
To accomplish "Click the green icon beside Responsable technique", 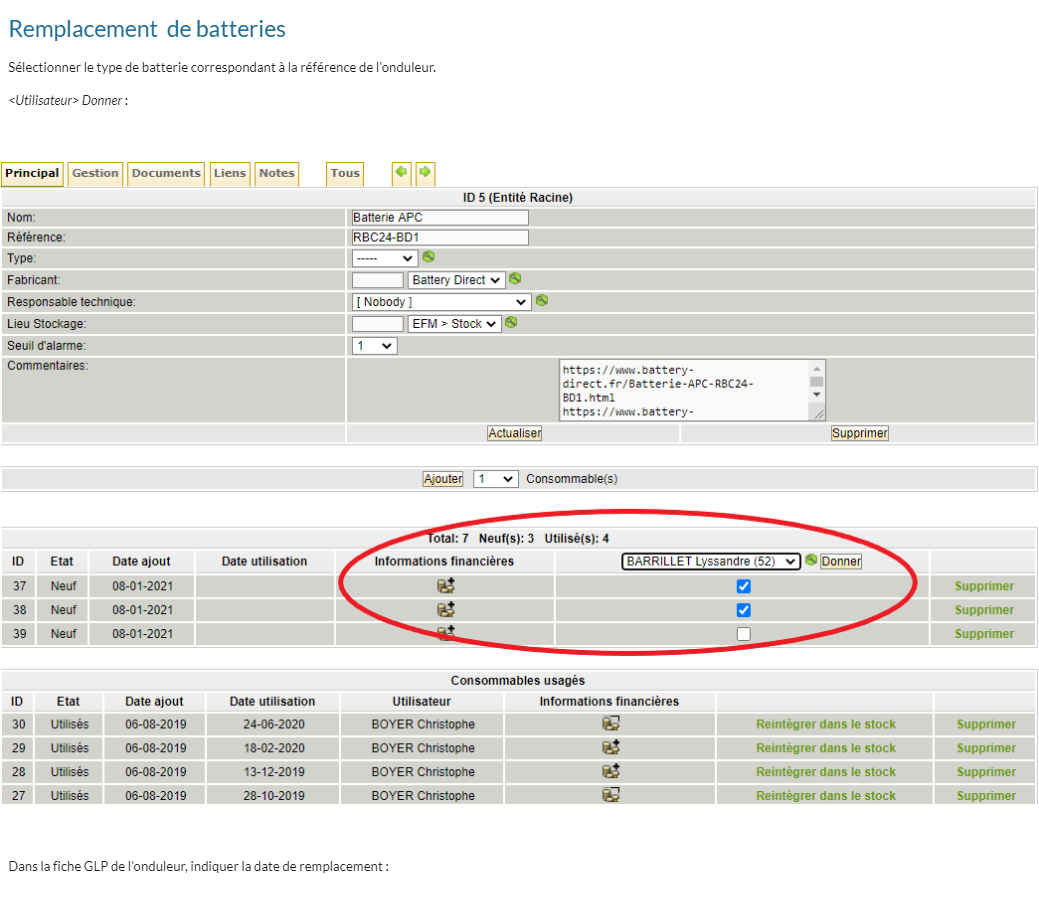I will (542, 300).
